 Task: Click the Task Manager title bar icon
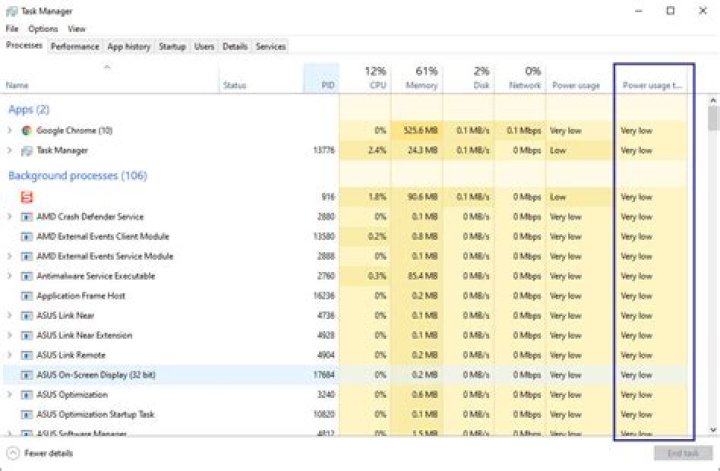pyautogui.click(x=11, y=11)
